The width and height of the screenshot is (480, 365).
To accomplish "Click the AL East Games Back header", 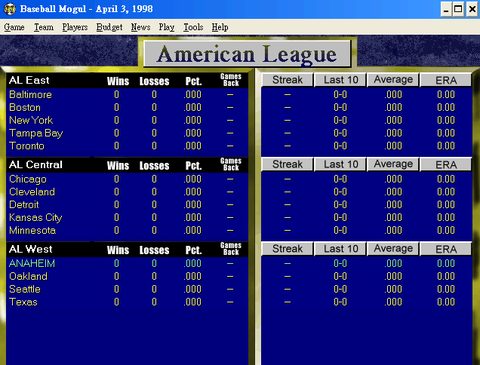I will click(x=231, y=80).
